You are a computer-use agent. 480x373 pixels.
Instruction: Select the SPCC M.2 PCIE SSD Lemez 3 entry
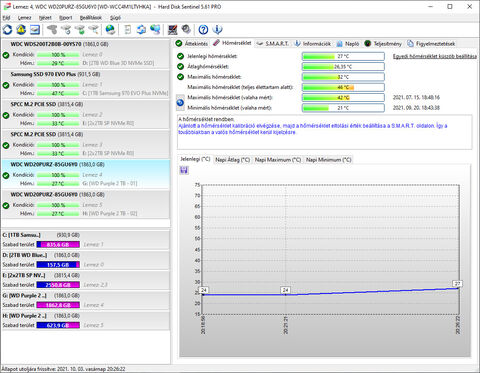pyautogui.click(x=85, y=144)
